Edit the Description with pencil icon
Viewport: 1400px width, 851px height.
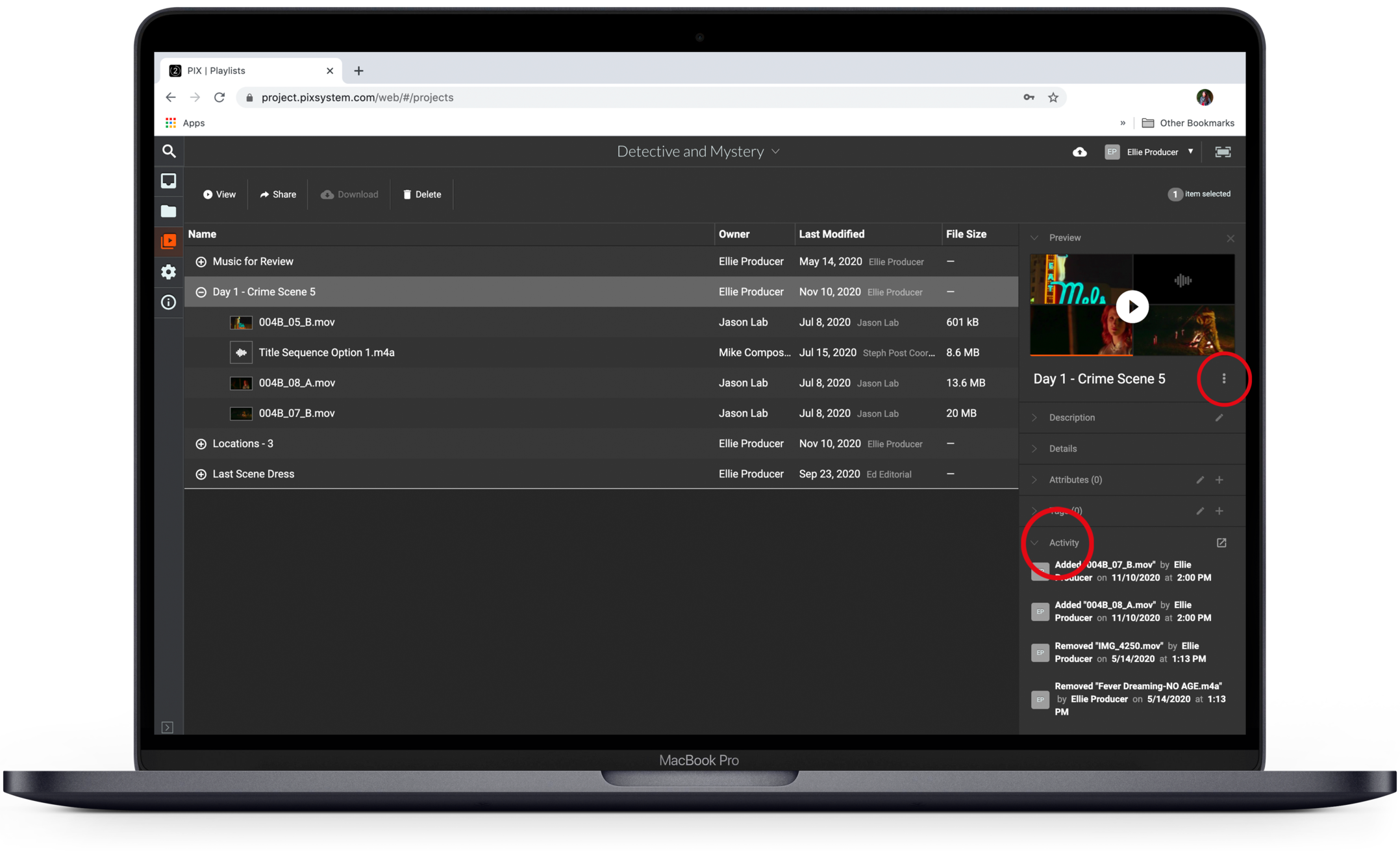[x=1219, y=418]
